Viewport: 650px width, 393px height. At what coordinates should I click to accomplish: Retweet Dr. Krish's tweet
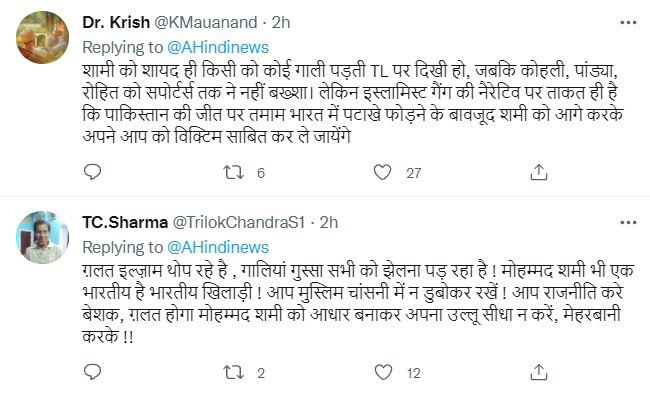tap(233, 172)
